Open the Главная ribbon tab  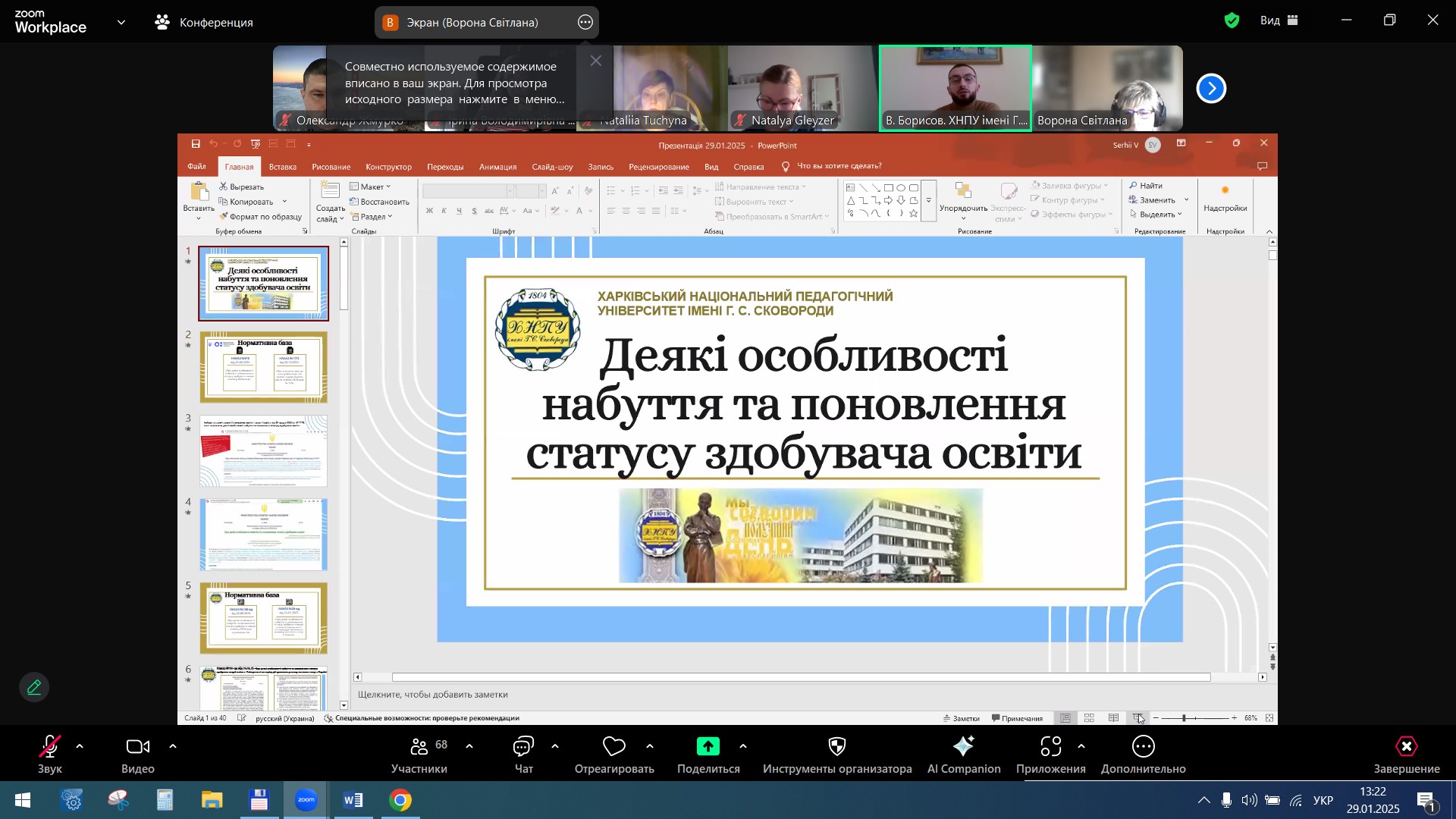239,167
